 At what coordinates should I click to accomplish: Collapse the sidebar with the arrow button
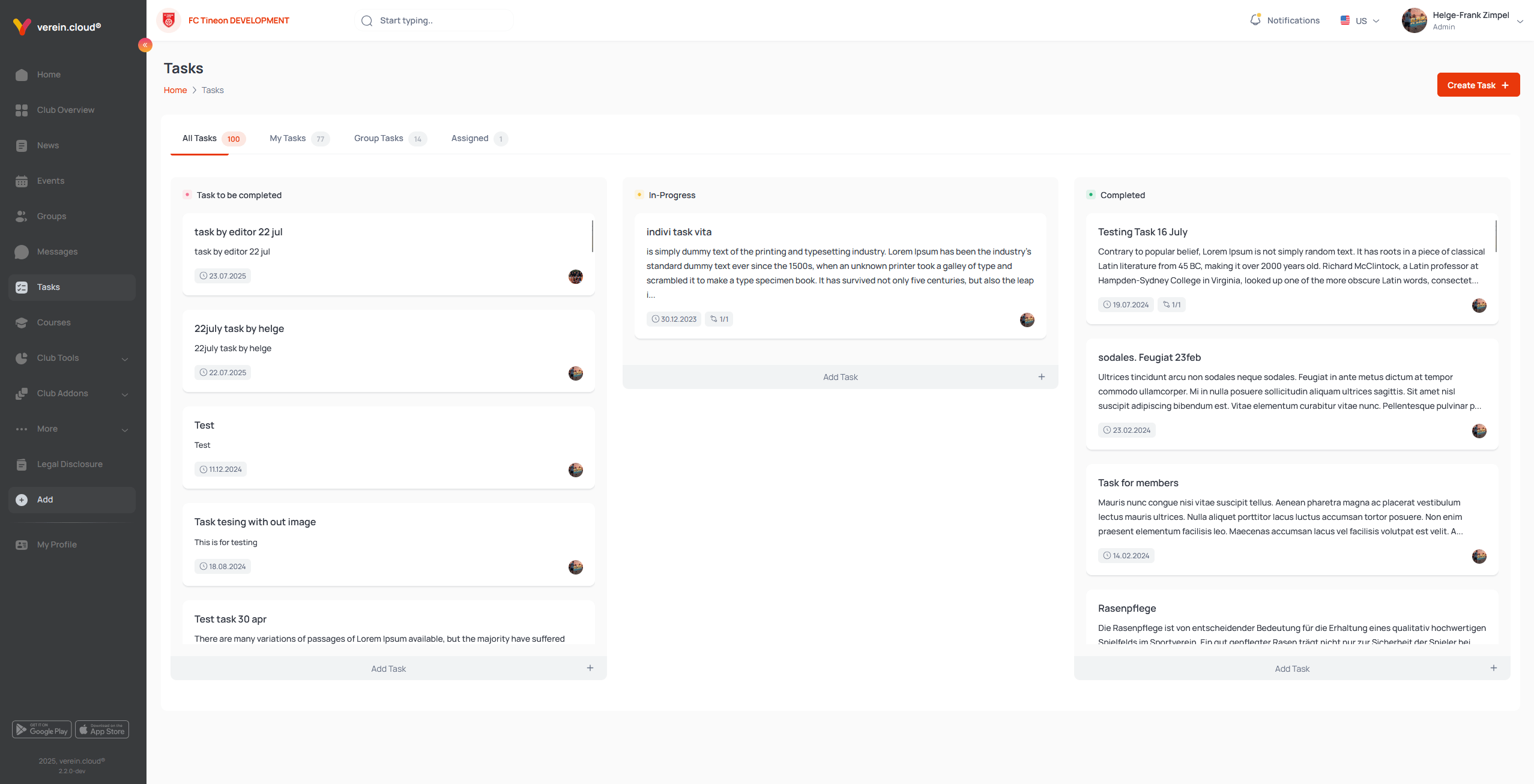point(145,45)
